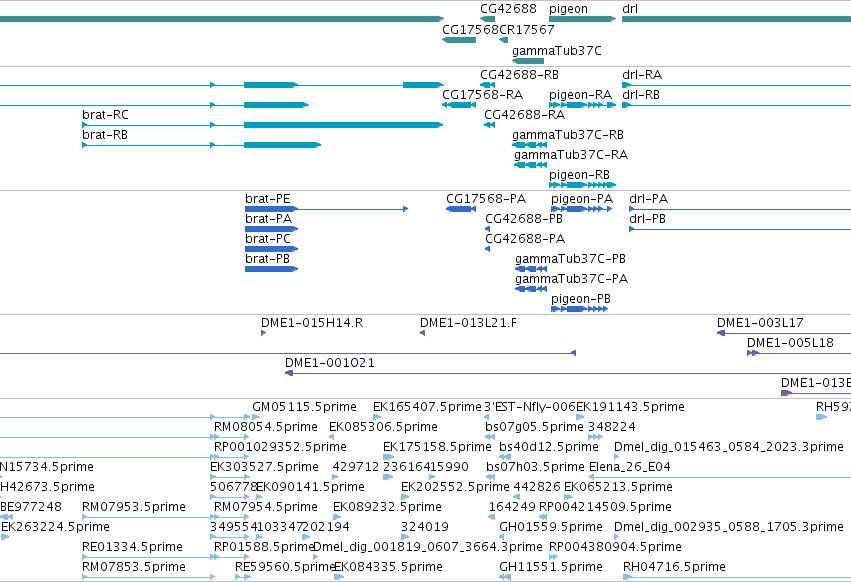Select the DME1-001O21 clone label
The image size is (851, 582).
[x=330, y=363]
